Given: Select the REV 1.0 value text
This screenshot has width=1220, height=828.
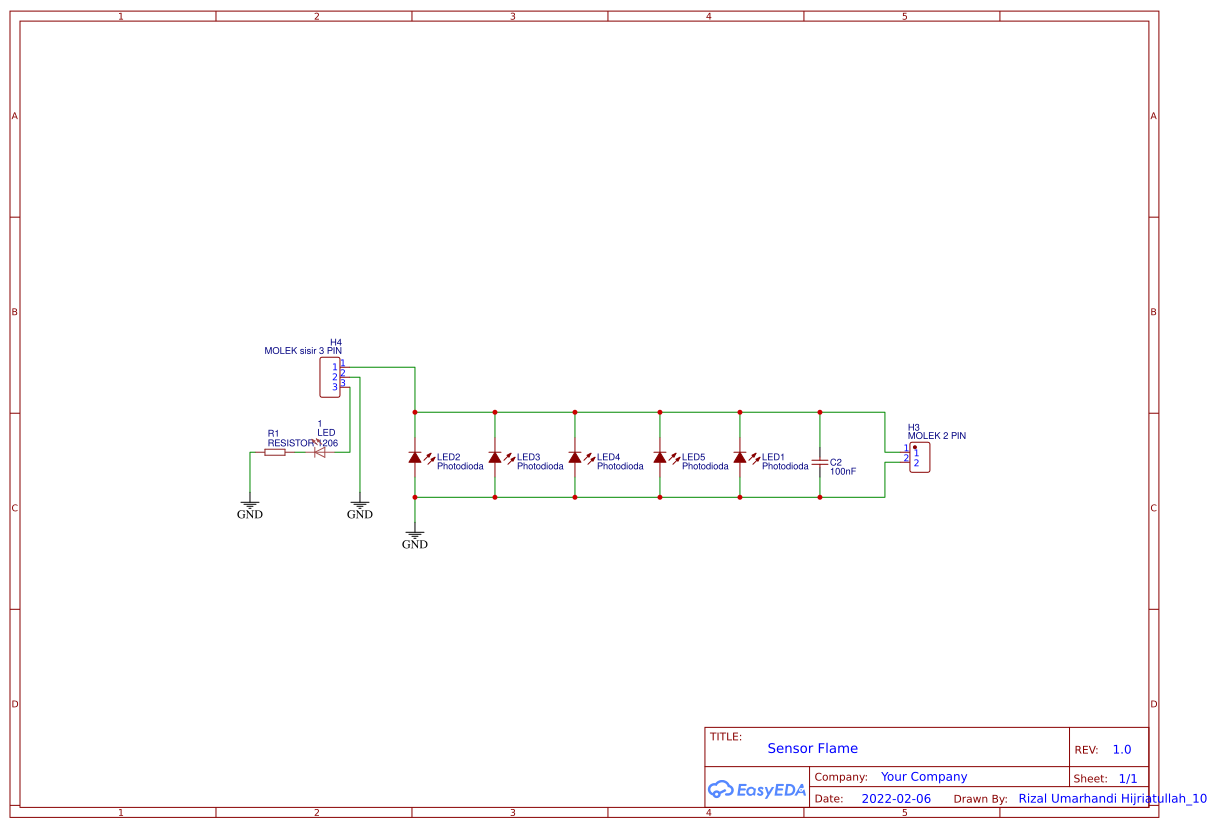Looking at the screenshot, I should pos(1122,749).
